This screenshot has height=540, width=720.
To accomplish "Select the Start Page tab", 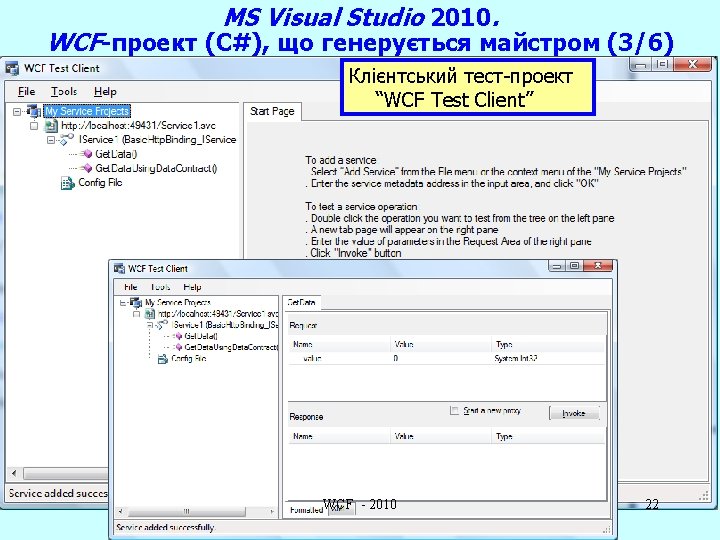I will click(x=272, y=112).
